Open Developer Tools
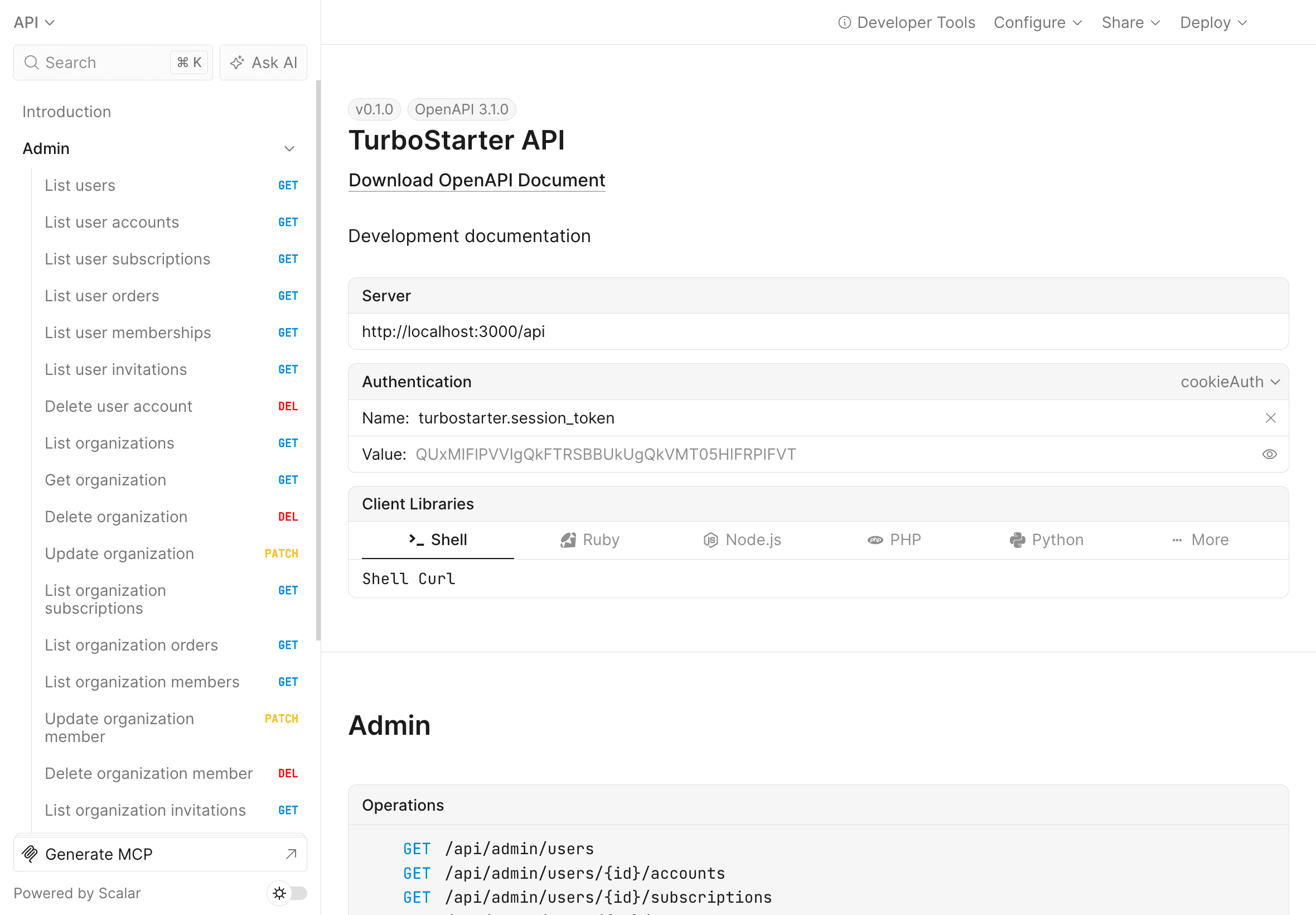This screenshot has height=915, width=1316. click(907, 22)
